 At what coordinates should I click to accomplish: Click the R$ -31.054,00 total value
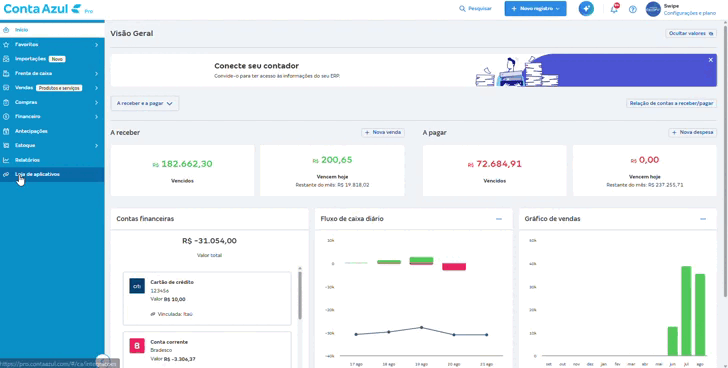pyautogui.click(x=209, y=241)
